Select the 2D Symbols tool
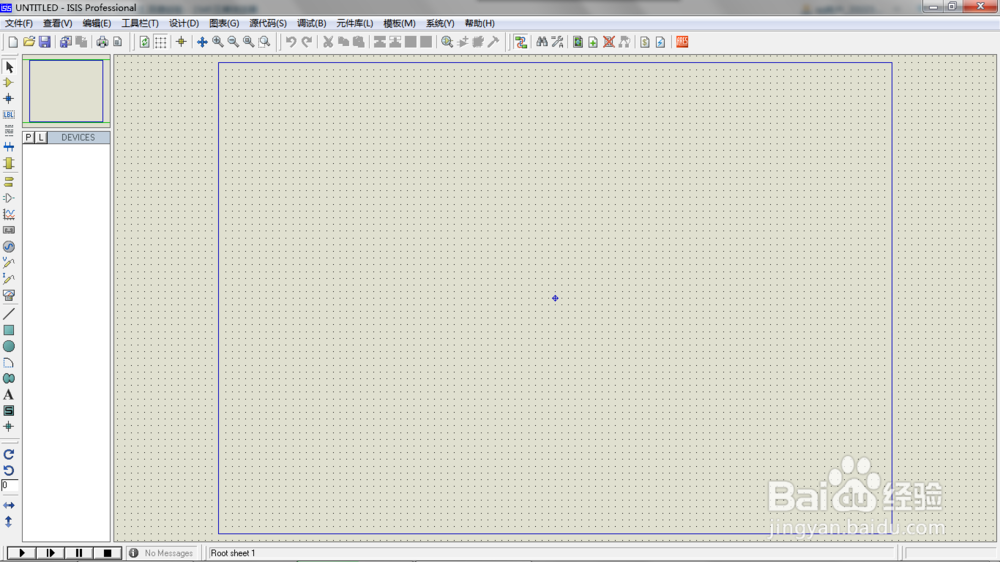 coord(9,411)
